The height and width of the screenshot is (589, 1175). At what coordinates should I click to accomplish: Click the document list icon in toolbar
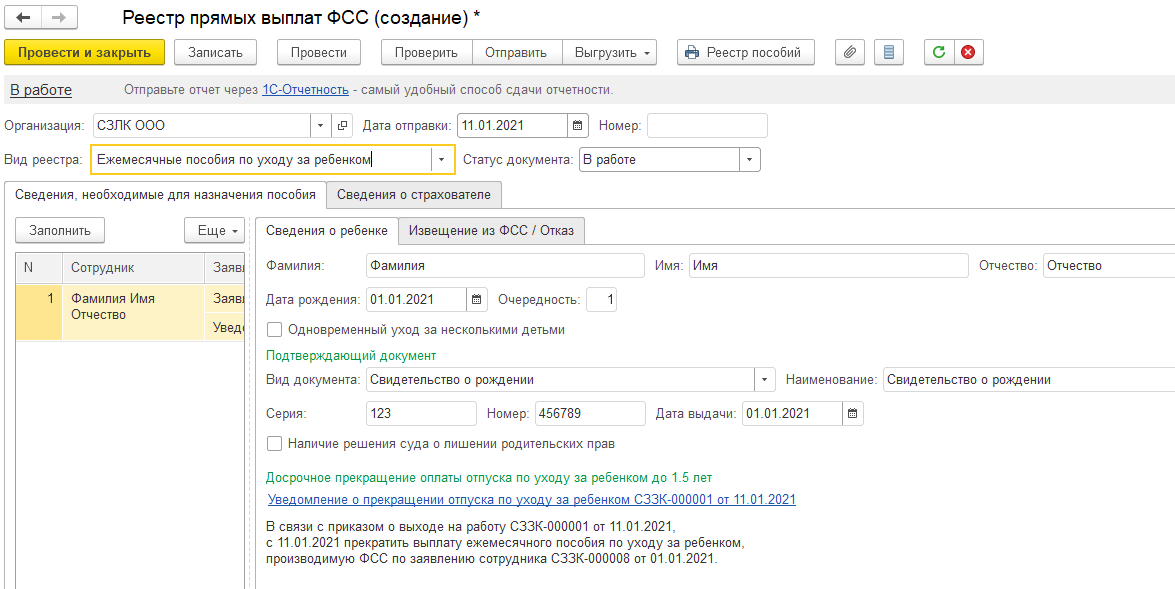pyautogui.click(x=888, y=52)
